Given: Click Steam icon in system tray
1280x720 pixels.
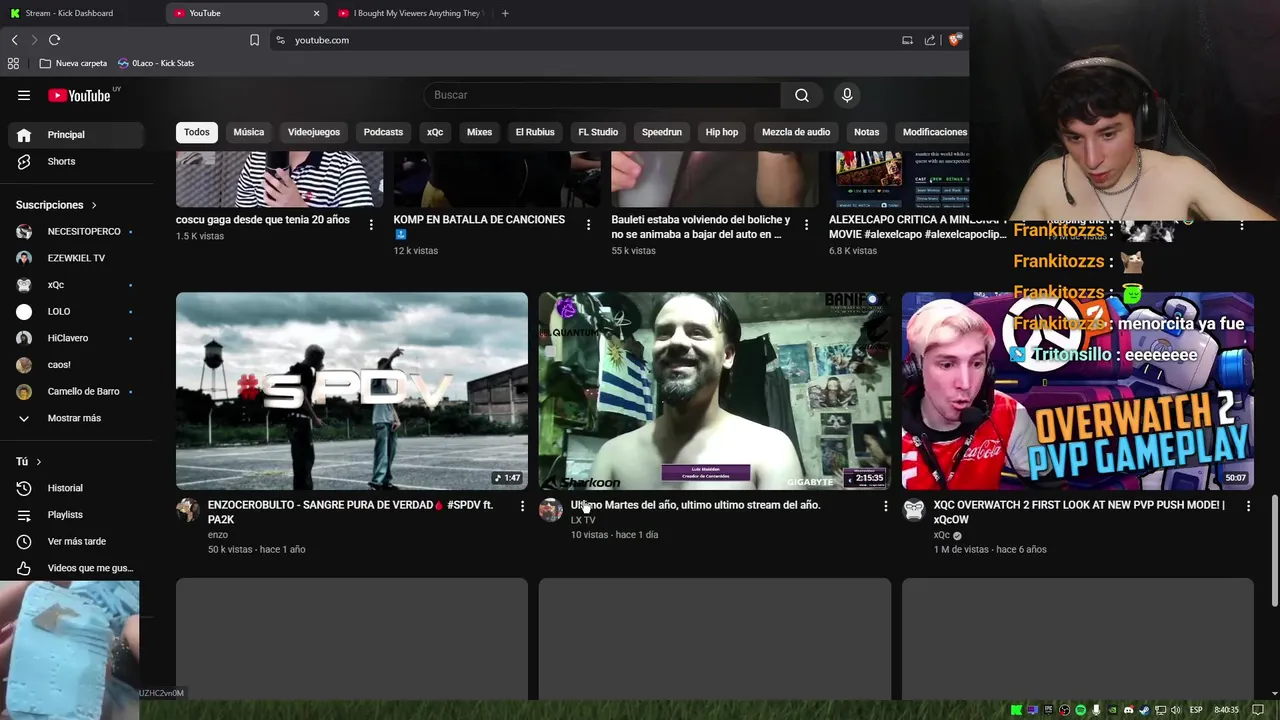Looking at the screenshot, I should click(1144, 710).
